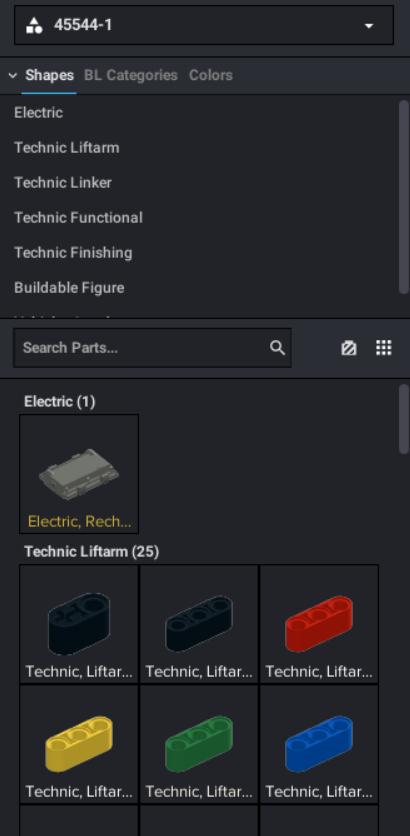Choose the yellow Technic Liftarm part

point(79,744)
